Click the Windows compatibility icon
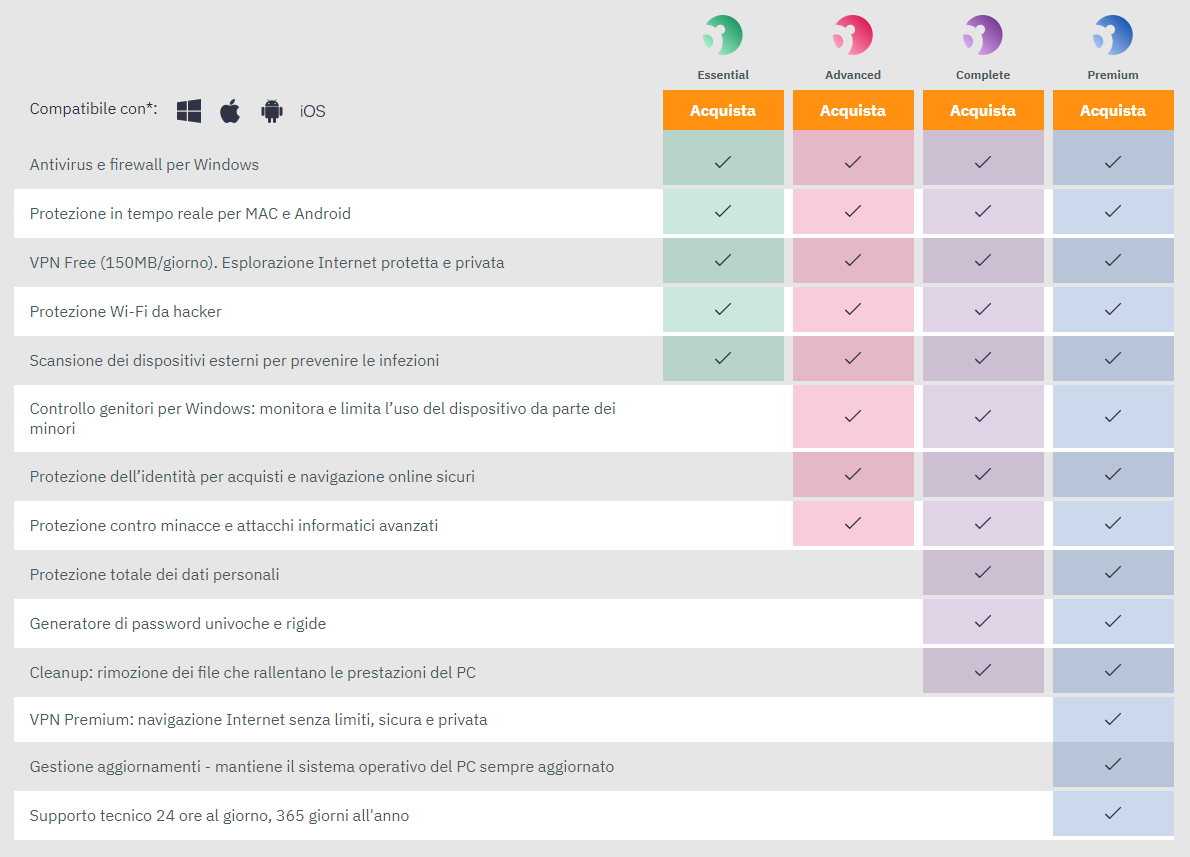Viewport: 1190px width, 857px height. click(189, 111)
